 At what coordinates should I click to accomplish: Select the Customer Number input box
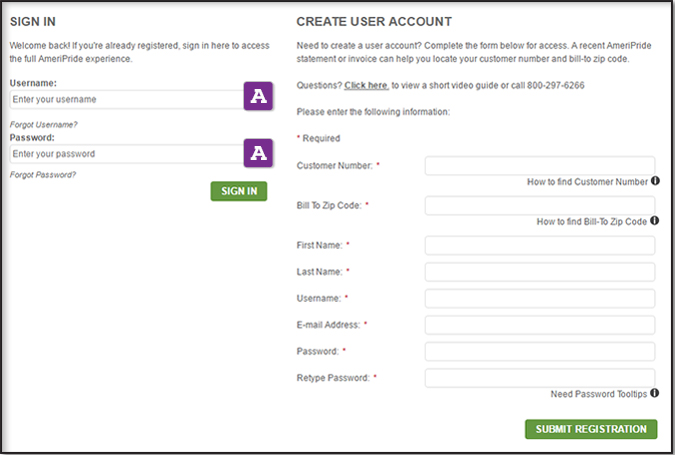(x=539, y=165)
